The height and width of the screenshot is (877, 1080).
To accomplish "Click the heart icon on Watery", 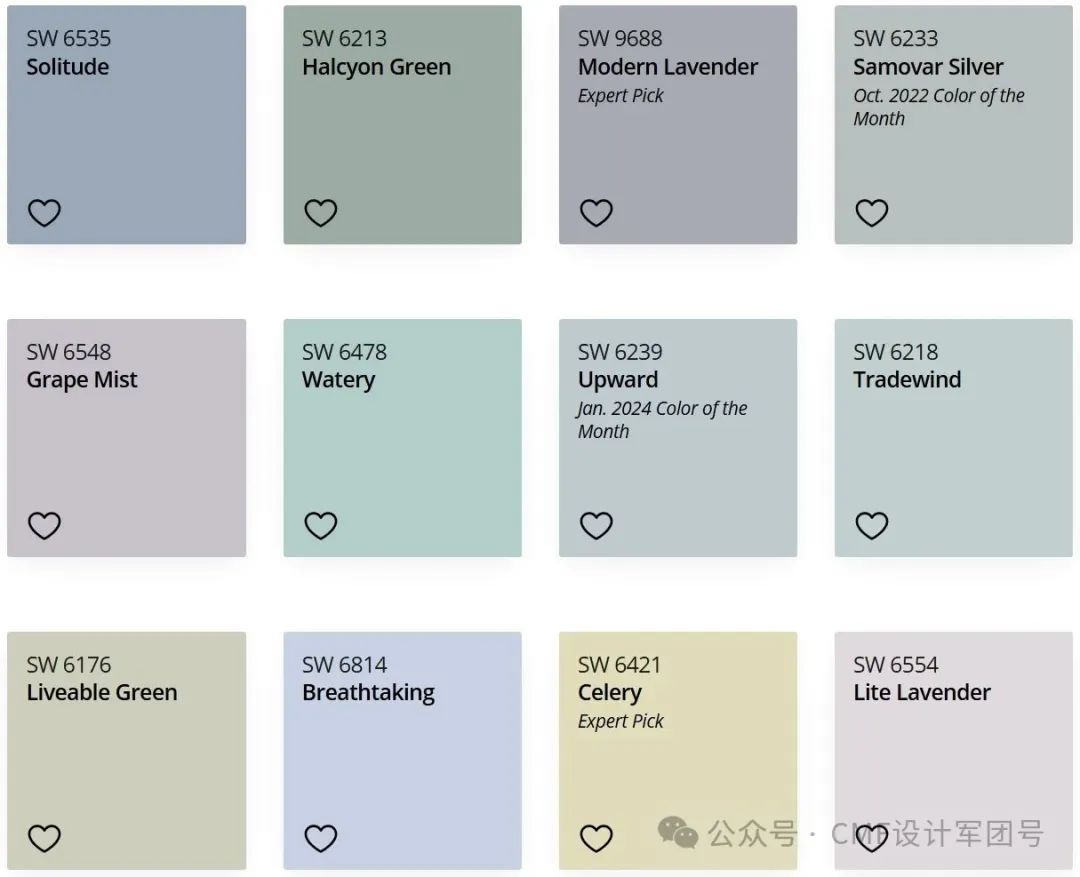I will [320, 526].
